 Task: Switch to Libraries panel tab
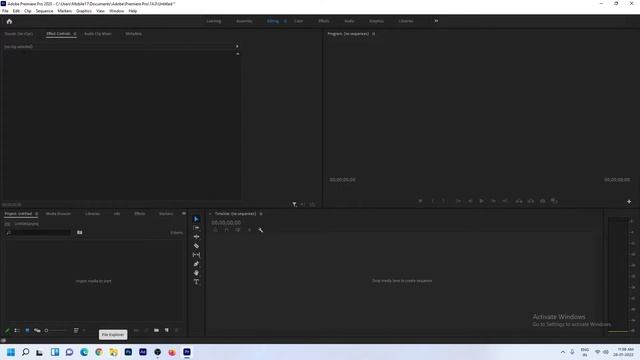[92, 214]
